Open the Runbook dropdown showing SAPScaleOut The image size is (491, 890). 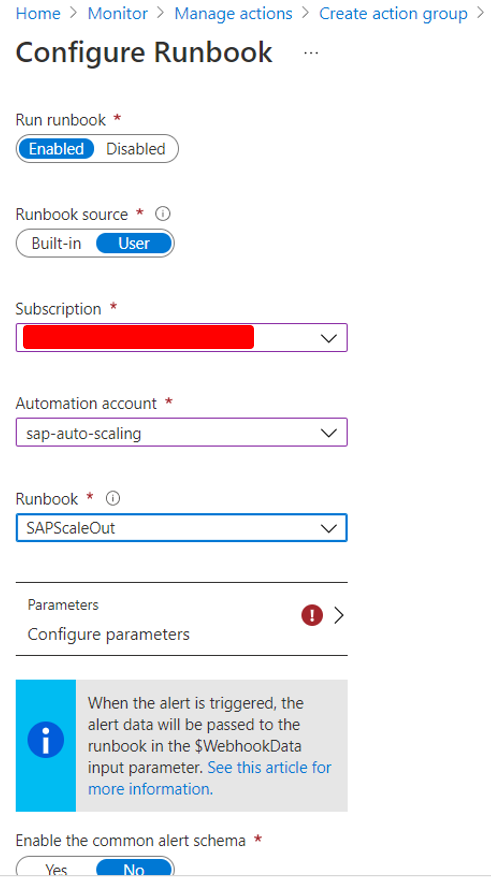[x=182, y=528]
